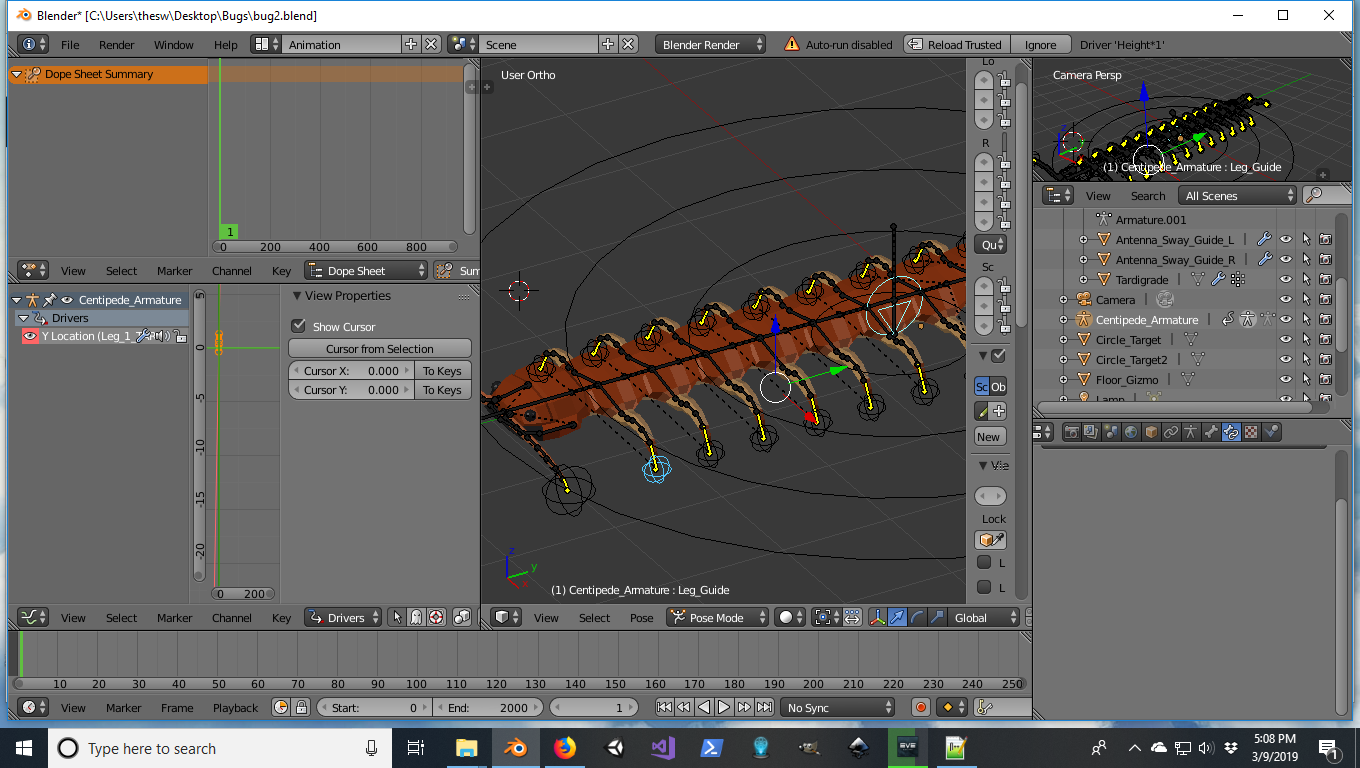
Task: Open Scene properties tab
Action: (1111, 432)
